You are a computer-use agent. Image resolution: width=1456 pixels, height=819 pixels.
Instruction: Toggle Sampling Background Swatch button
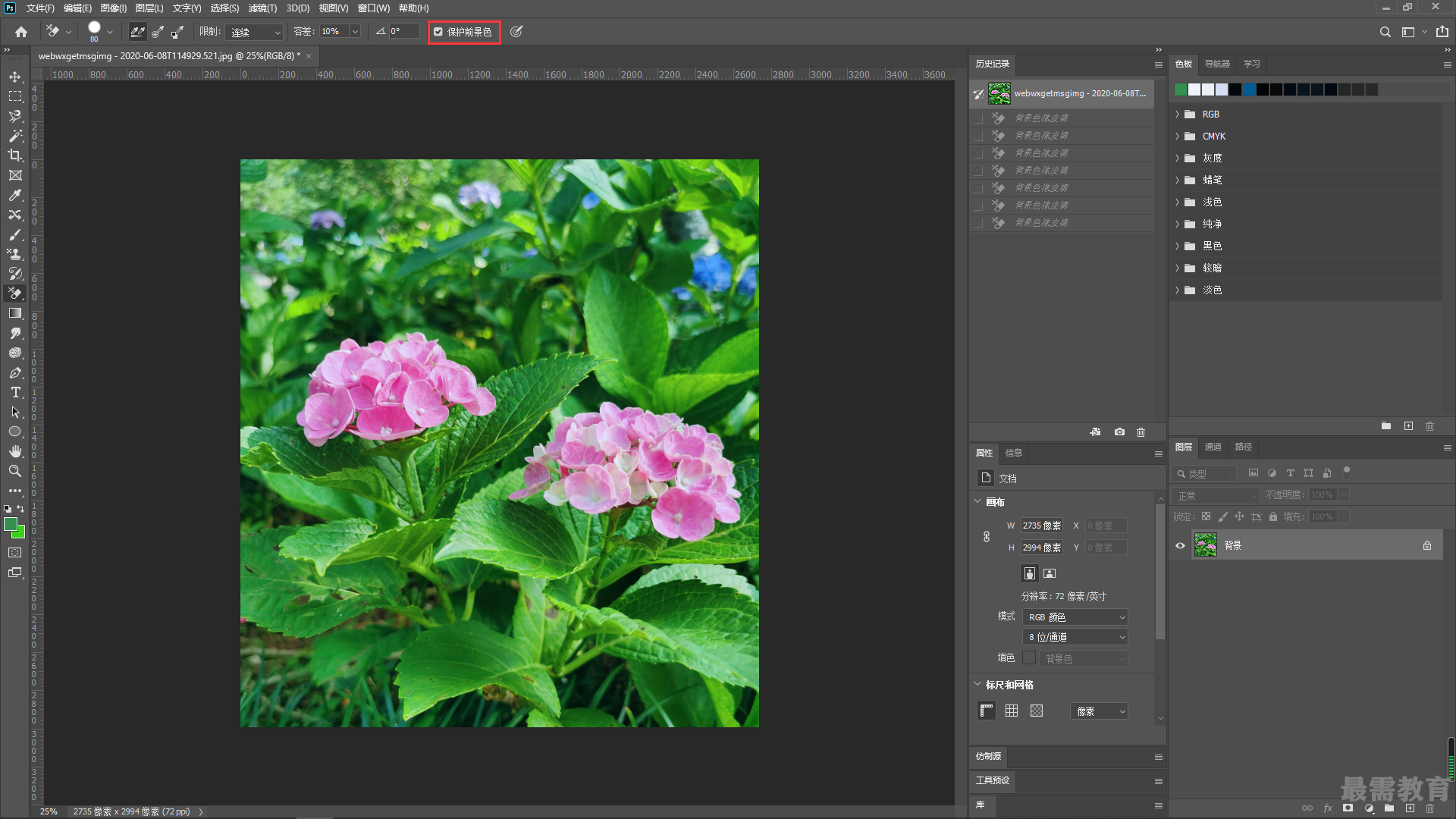pos(177,32)
